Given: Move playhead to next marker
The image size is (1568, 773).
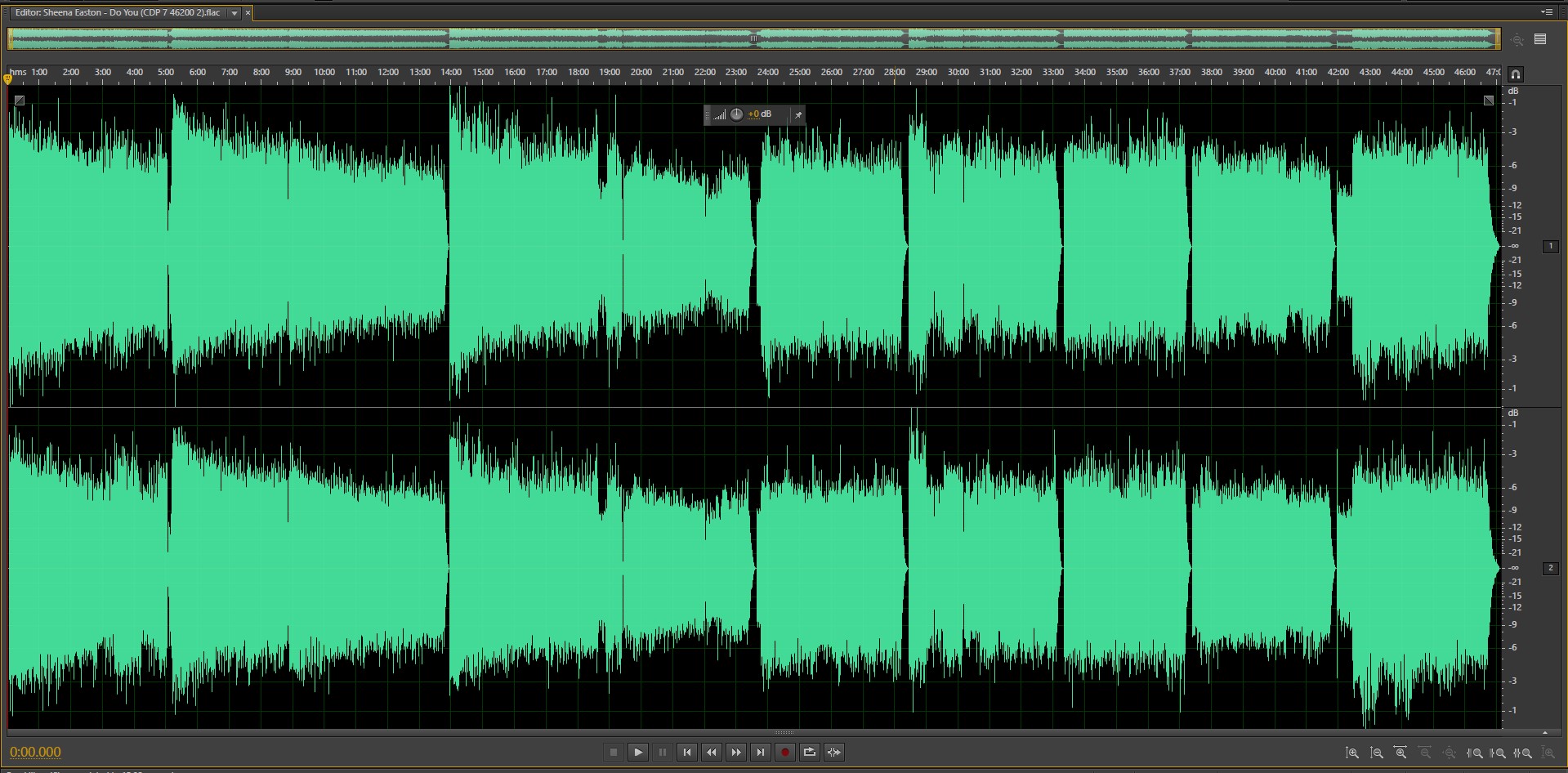Looking at the screenshot, I should 761,753.
